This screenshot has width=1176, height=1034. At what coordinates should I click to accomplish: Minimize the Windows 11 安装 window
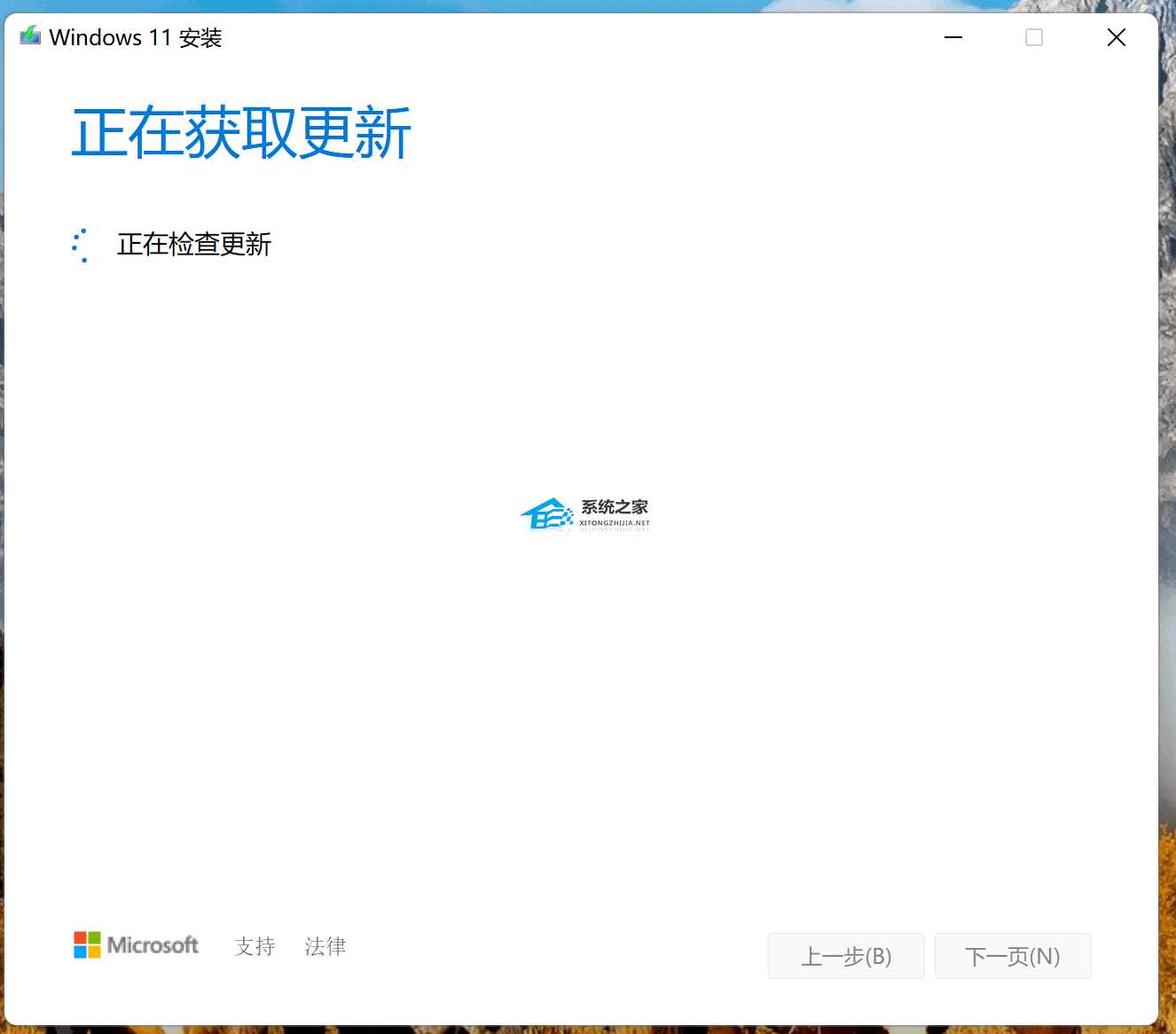point(953,37)
